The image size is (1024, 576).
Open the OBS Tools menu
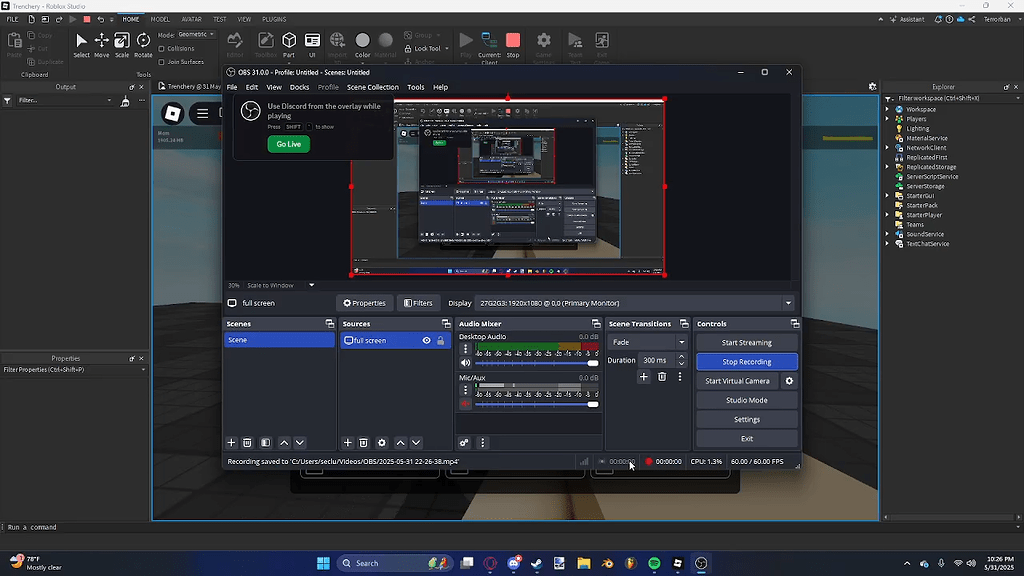click(x=415, y=87)
